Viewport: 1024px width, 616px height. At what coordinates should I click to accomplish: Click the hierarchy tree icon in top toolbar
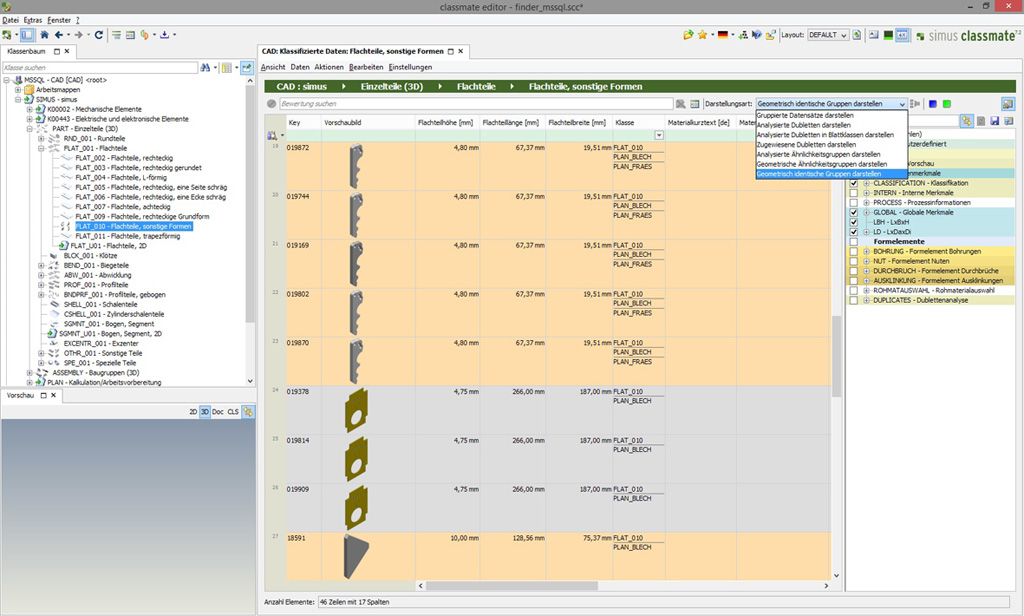(x=743, y=35)
